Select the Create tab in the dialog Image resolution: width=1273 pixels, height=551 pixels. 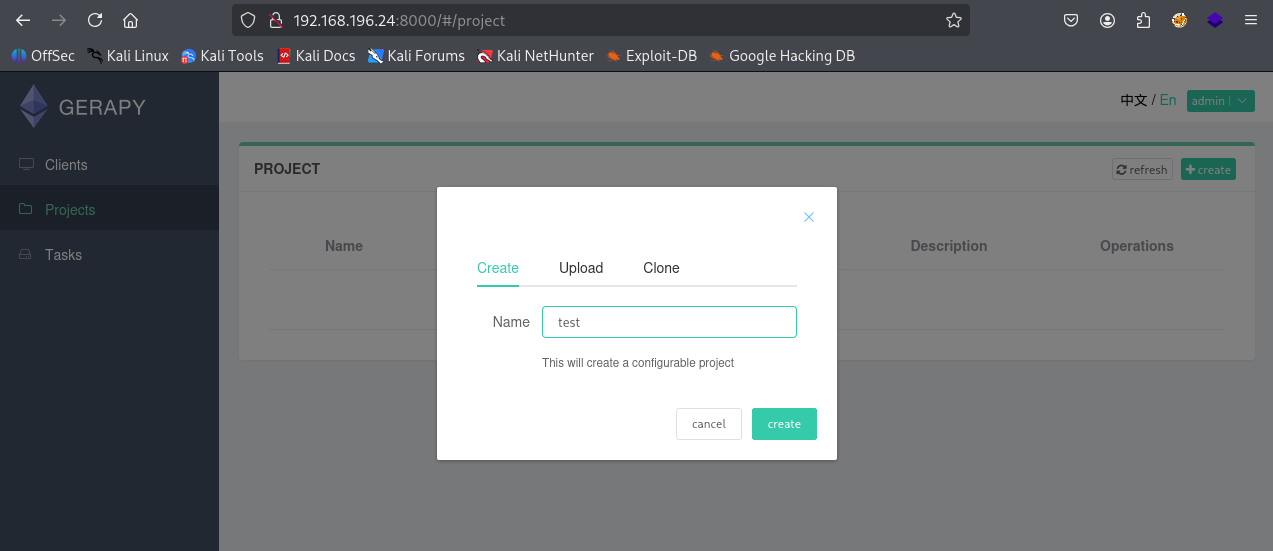(x=498, y=268)
